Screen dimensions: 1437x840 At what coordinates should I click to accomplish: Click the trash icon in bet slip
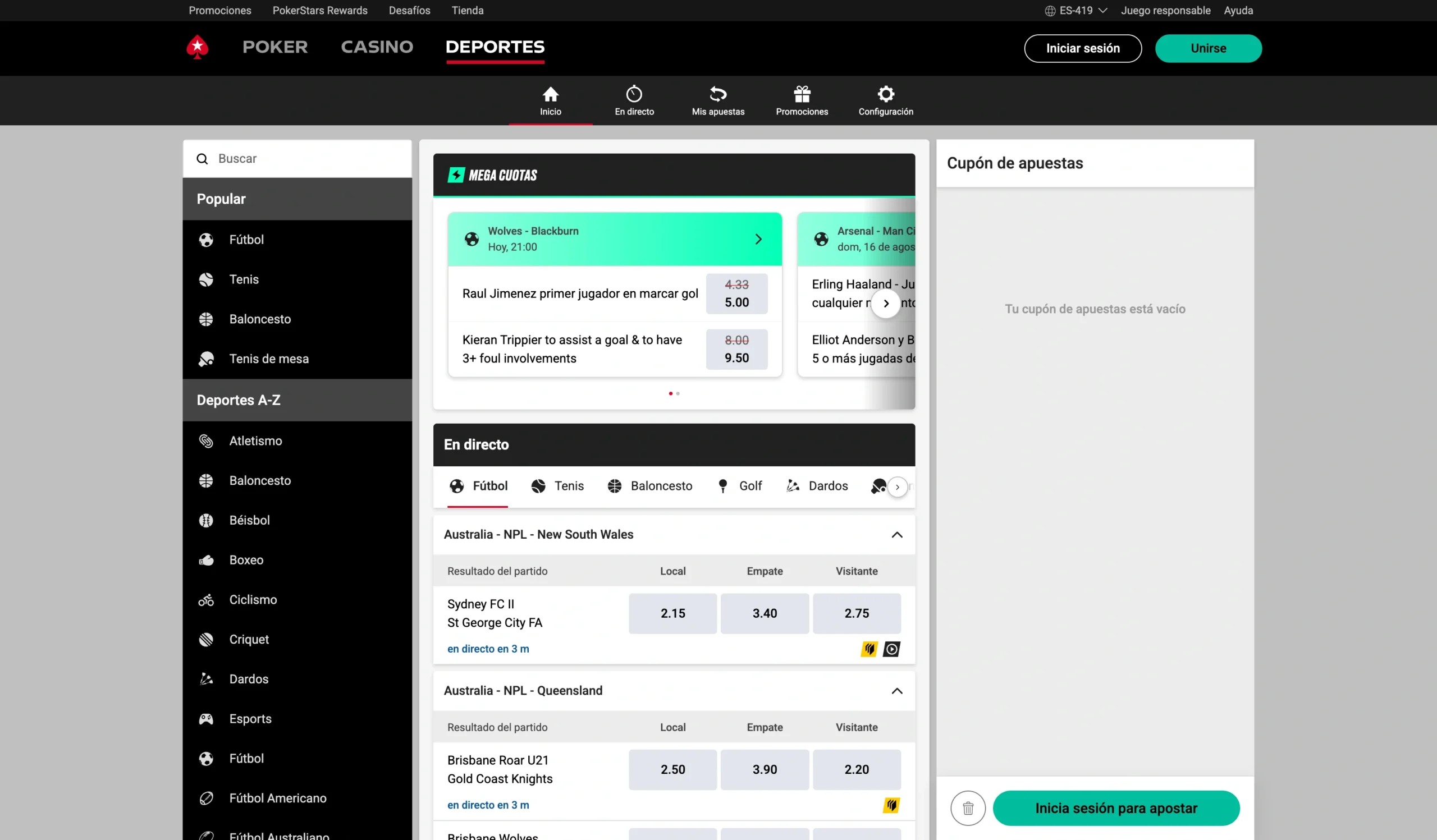tap(968, 808)
